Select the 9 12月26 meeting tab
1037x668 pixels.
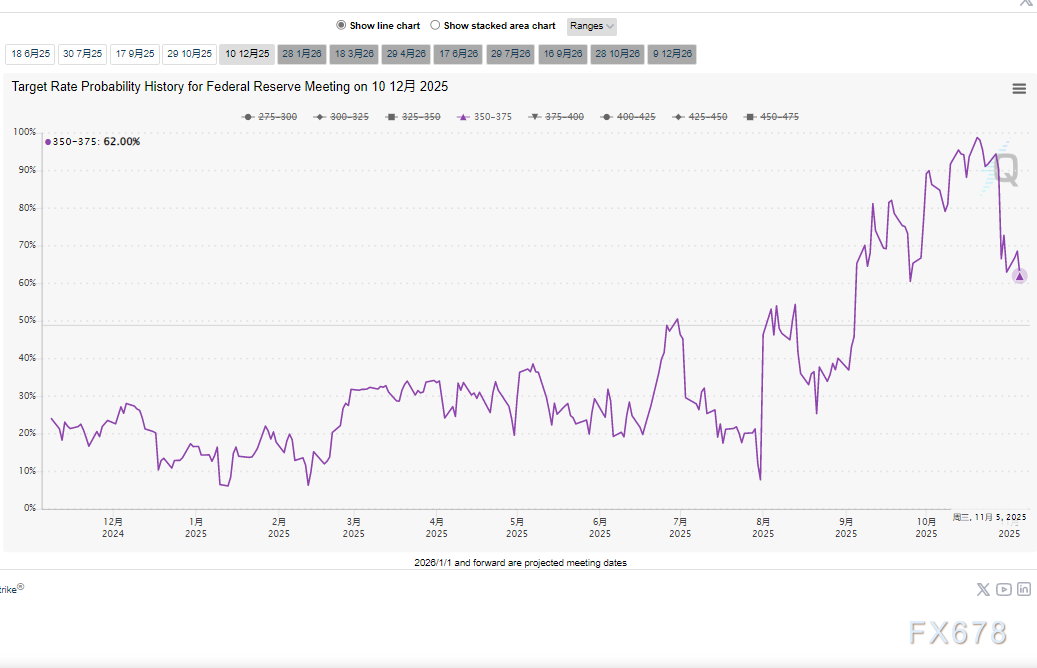(672, 54)
